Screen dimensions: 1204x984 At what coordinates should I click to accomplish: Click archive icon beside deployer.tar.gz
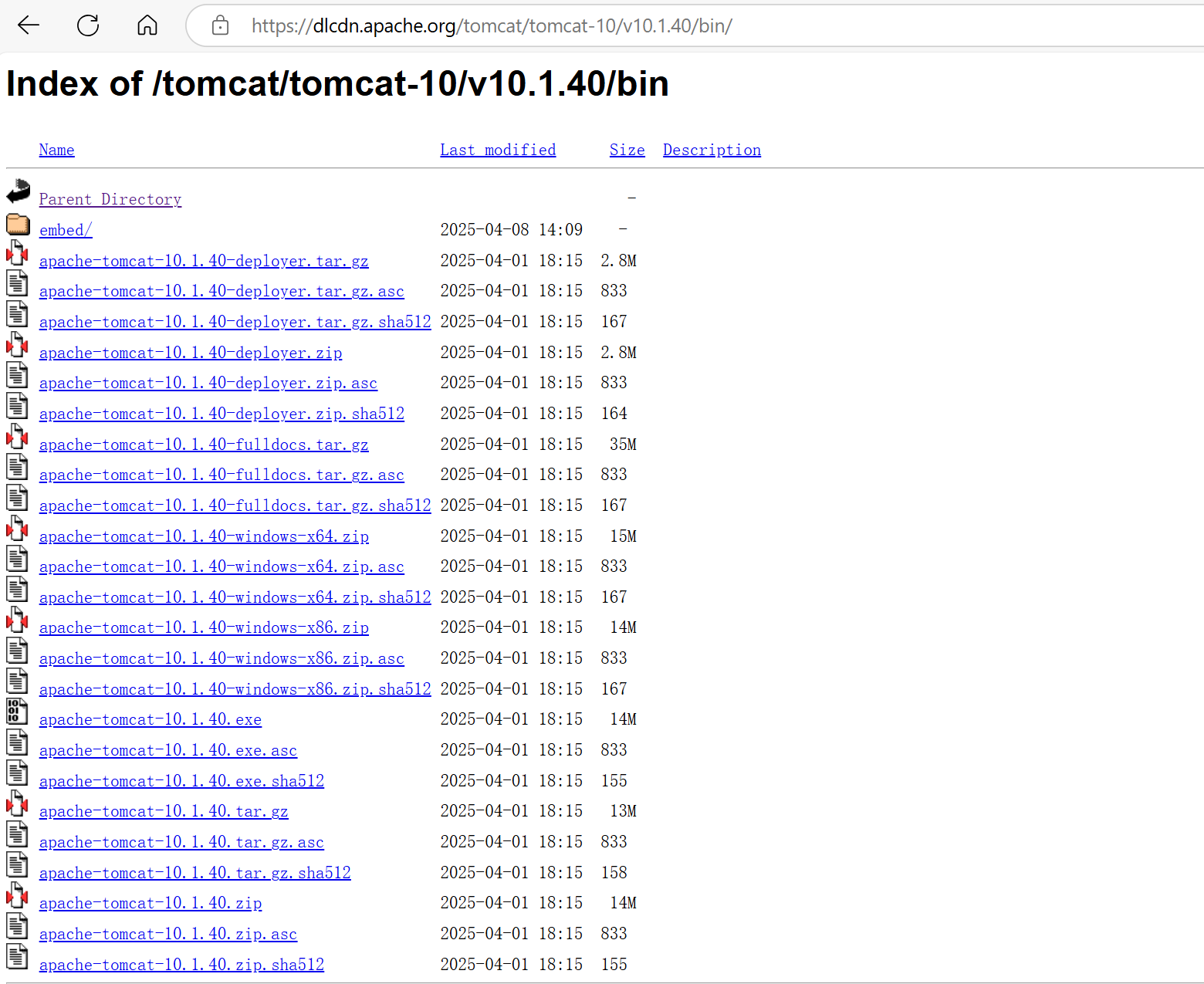(x=18, y=252)
